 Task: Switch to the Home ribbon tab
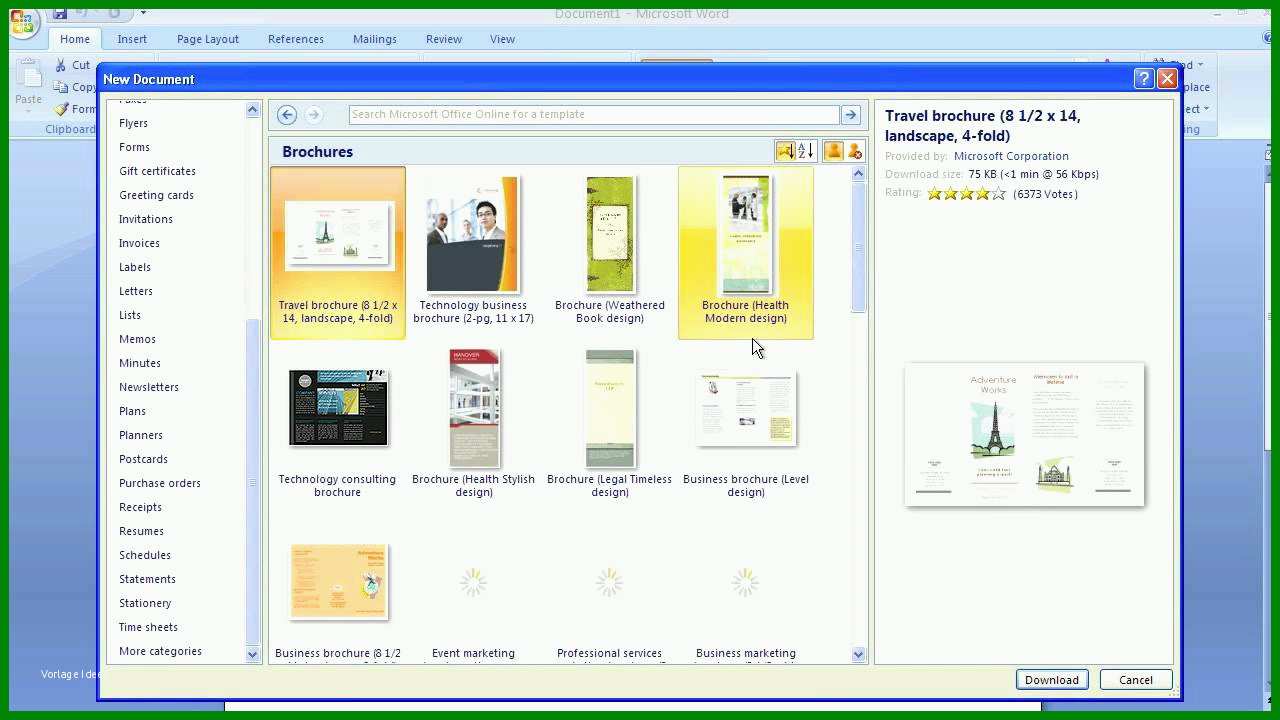coord(75,39)
